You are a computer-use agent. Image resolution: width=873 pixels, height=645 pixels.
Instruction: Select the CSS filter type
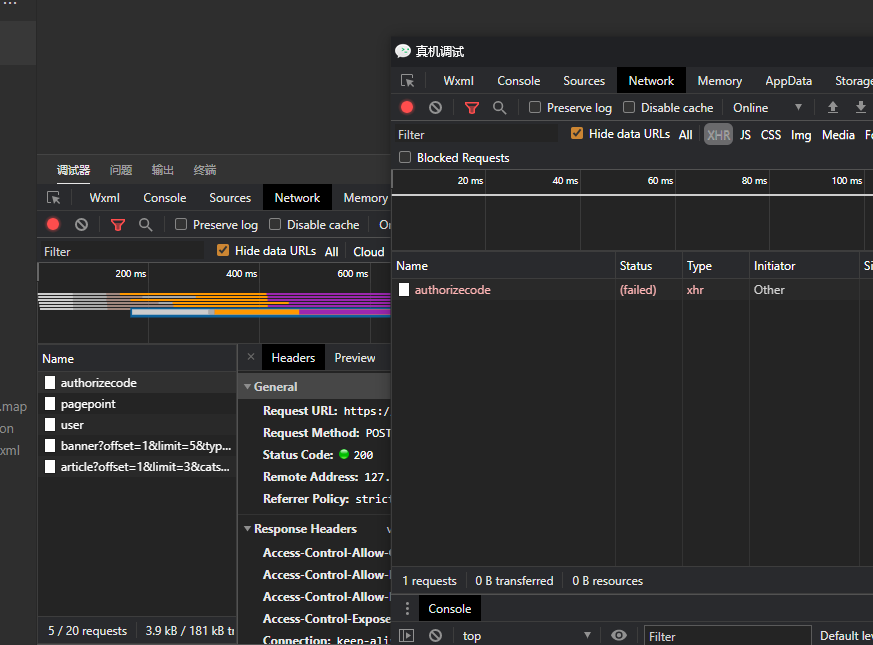coord(771,135)
